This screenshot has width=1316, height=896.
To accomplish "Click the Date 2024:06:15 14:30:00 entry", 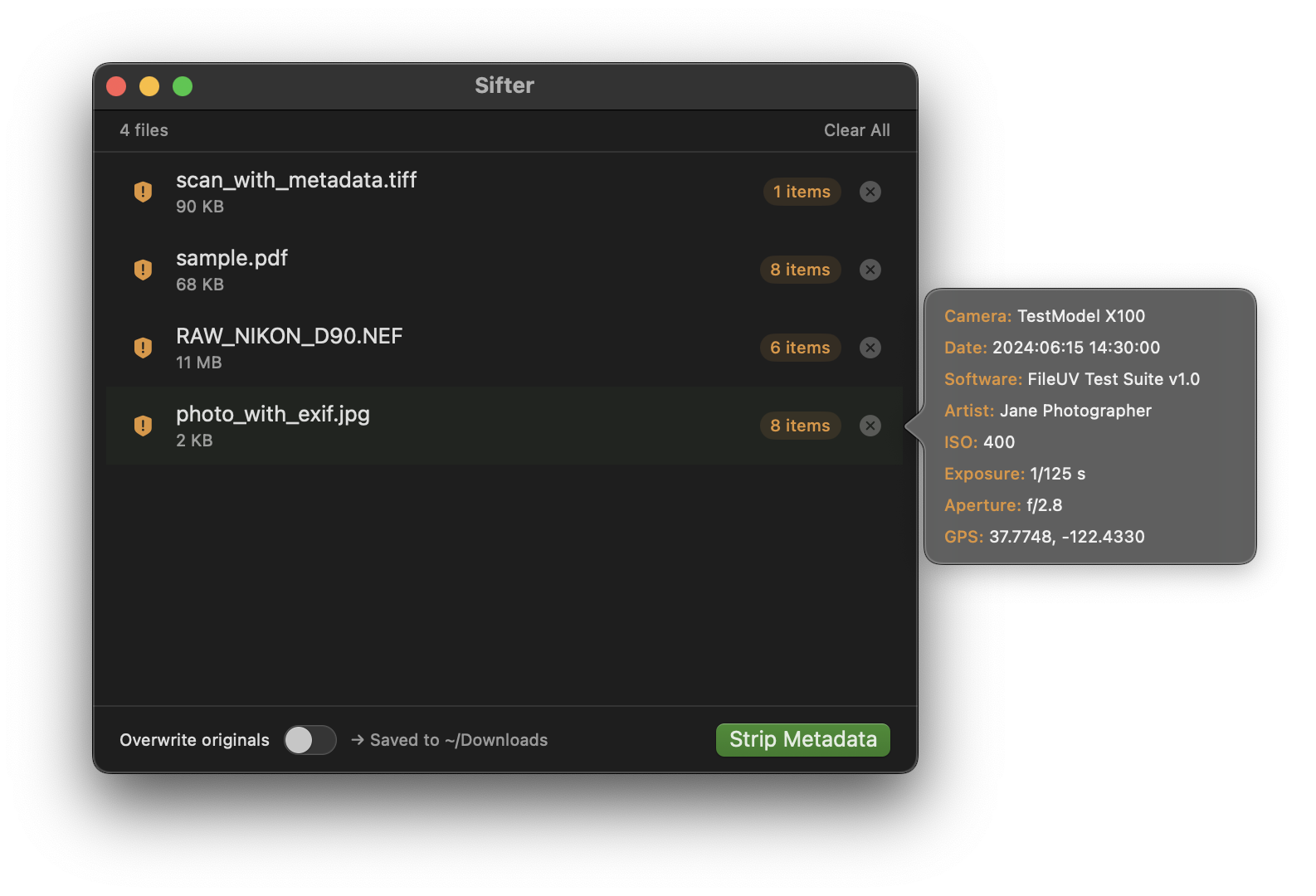I will click(x=1052, y=348).
